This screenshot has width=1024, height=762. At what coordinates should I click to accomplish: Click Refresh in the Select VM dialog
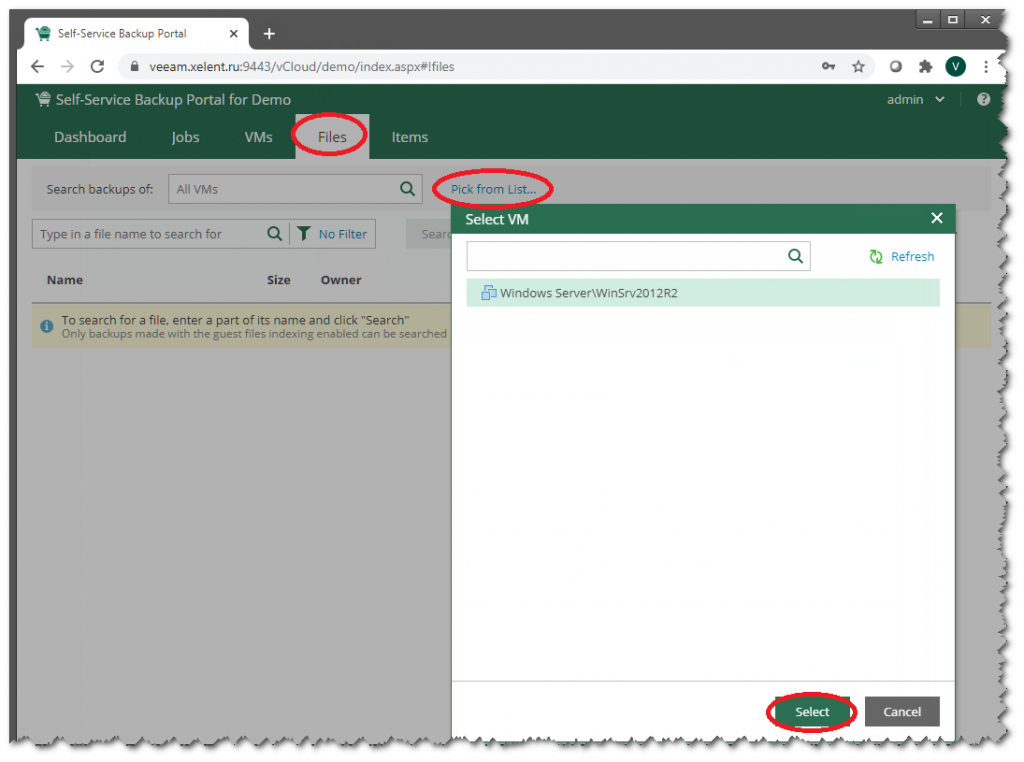click(901, 257)
